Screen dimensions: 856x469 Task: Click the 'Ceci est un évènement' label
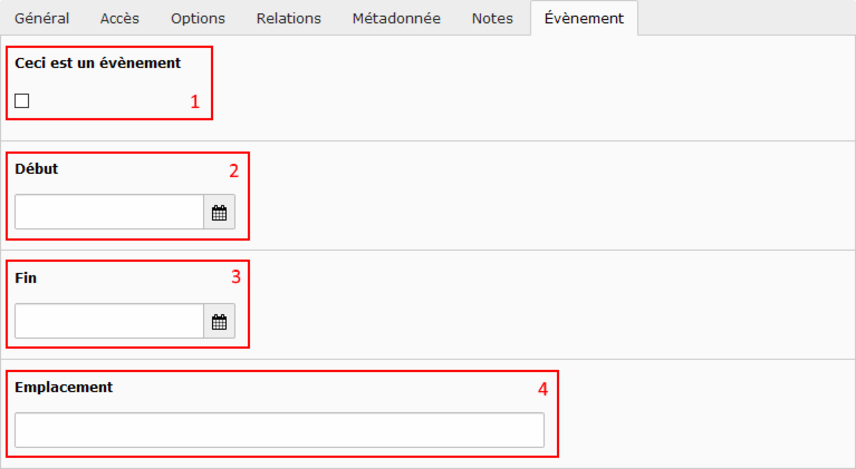click(98, 63)
